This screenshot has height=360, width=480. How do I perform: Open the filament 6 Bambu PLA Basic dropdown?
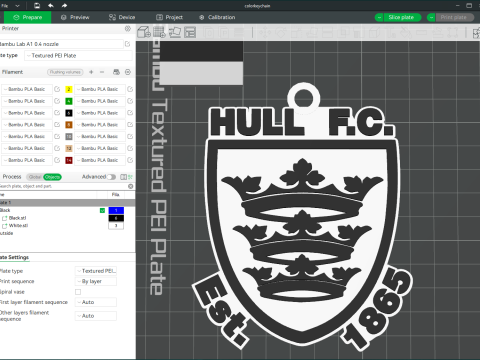[100, 113]
